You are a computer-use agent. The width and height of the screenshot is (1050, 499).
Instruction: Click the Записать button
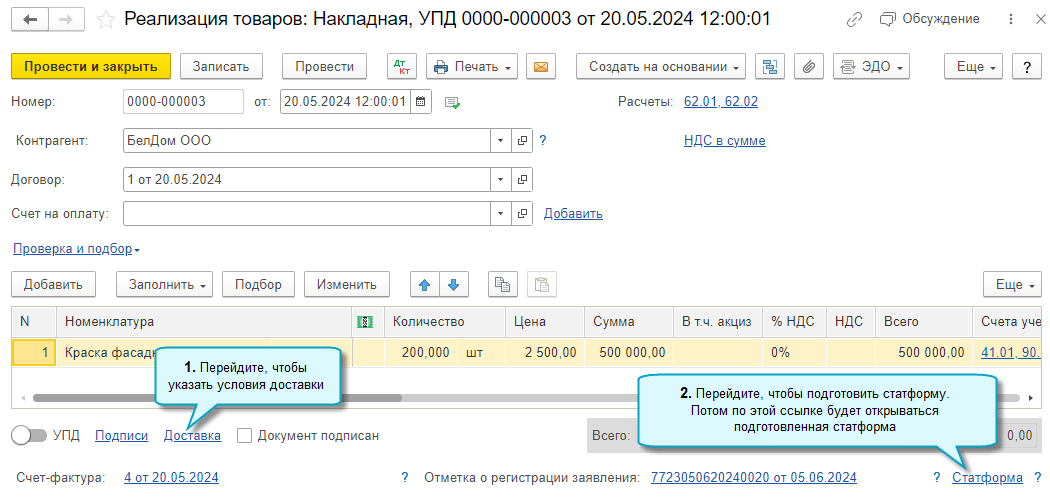pyautogui.click(x=221, y=66)
